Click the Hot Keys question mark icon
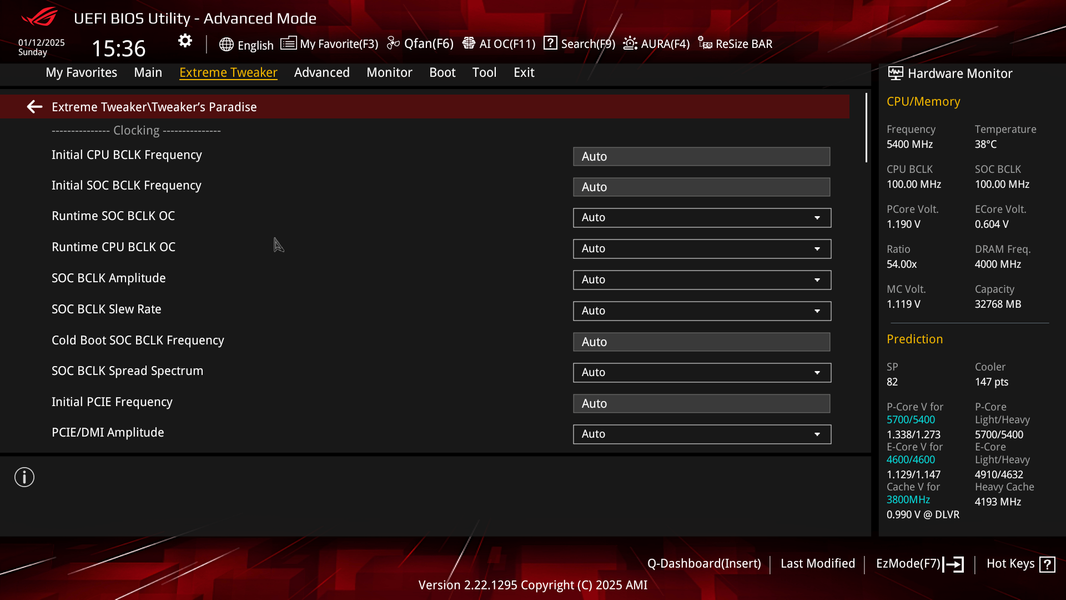 (1048, 564)
